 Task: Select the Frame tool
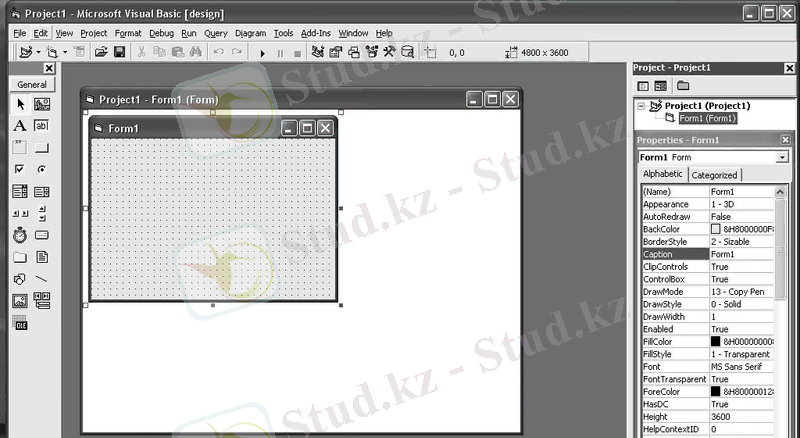point(20,148)
